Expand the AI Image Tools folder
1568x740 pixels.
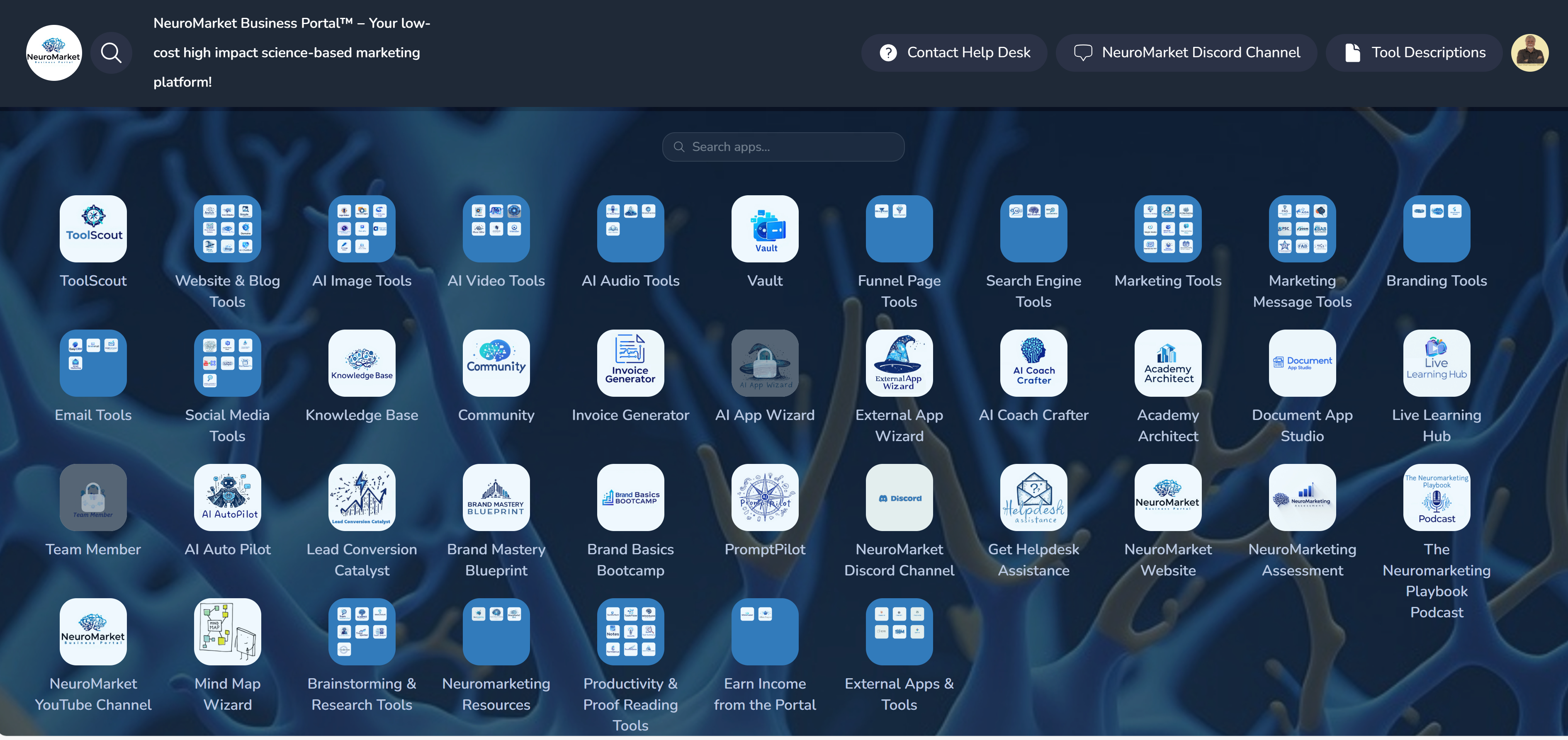click(x=362, y=229)
